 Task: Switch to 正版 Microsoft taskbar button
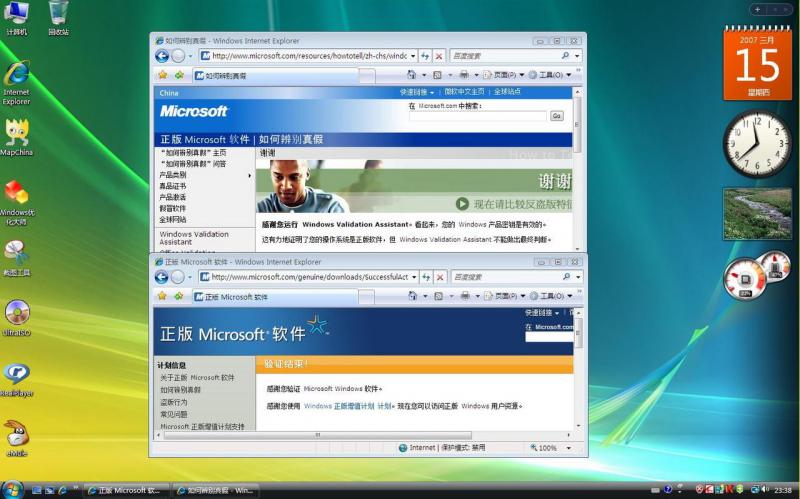pyautogui.click(x=126, y=490)
